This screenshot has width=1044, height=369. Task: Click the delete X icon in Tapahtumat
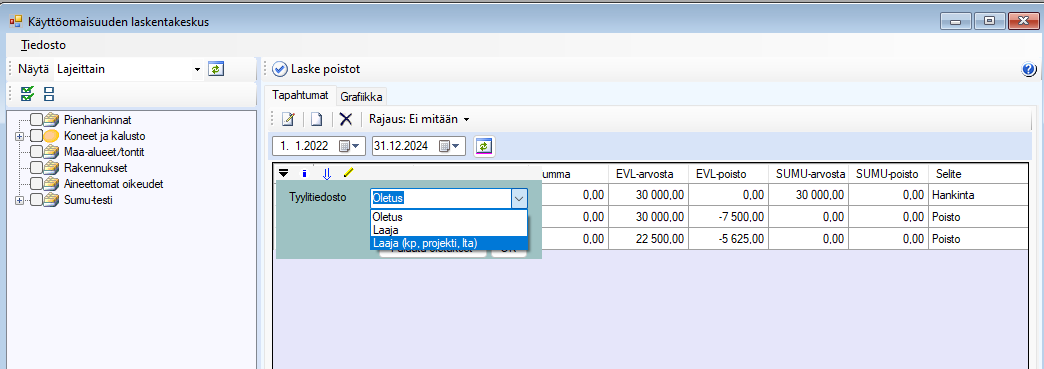pos(346,119)
